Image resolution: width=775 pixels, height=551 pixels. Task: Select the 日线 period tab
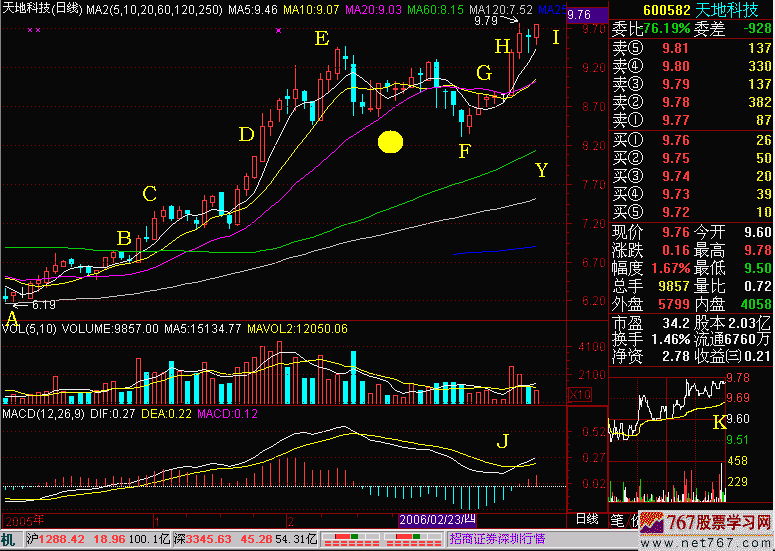tap(587, 519)
